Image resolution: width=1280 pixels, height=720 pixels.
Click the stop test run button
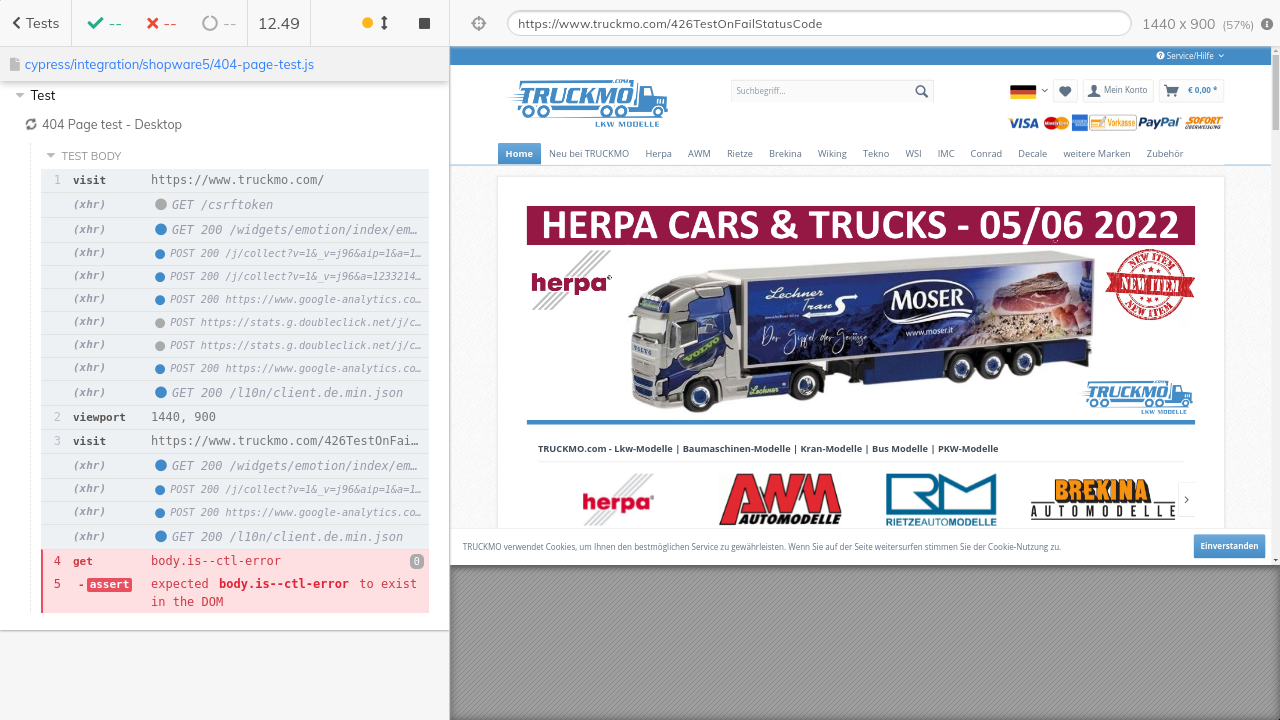pos(424,23)
